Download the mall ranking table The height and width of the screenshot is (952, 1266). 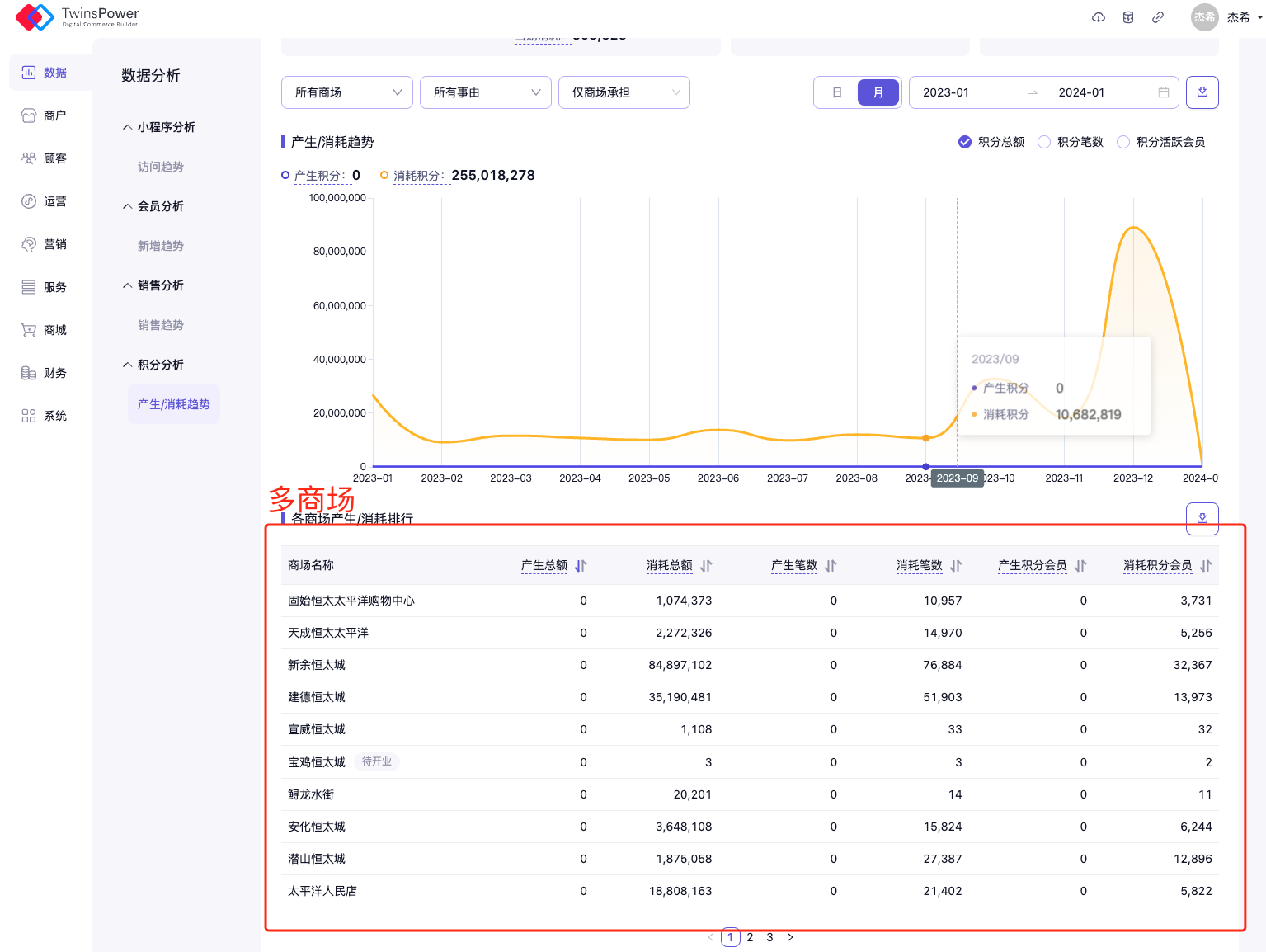[x=1202, y=519]
